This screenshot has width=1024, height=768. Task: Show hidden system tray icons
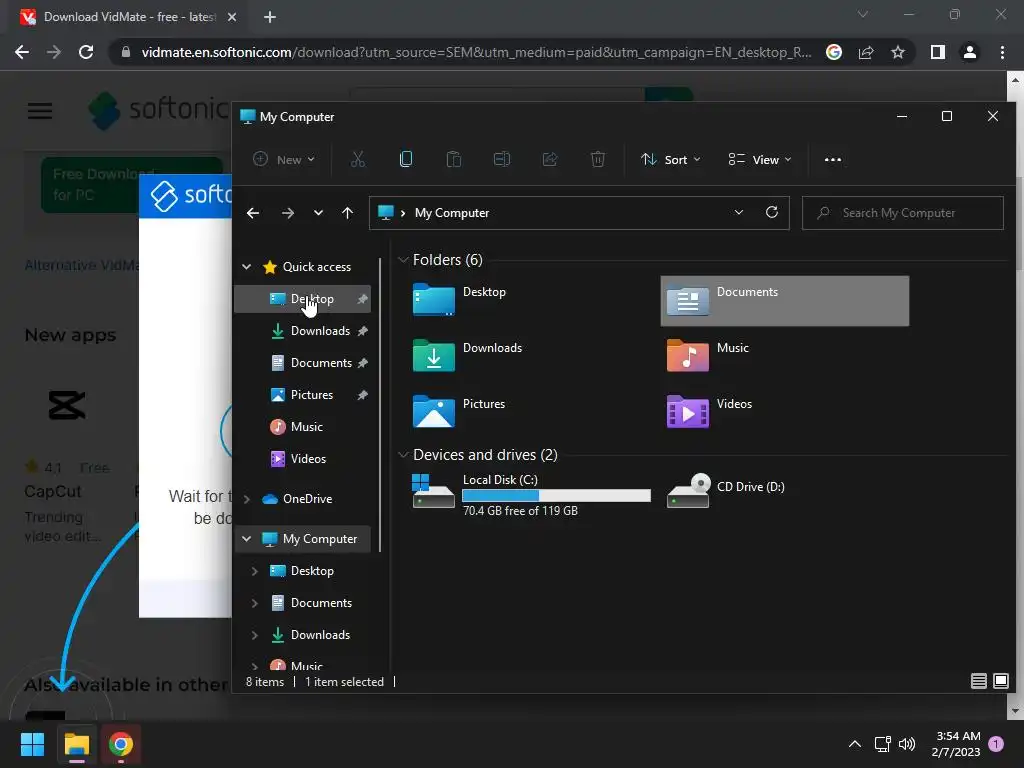[x=854, y=744]
